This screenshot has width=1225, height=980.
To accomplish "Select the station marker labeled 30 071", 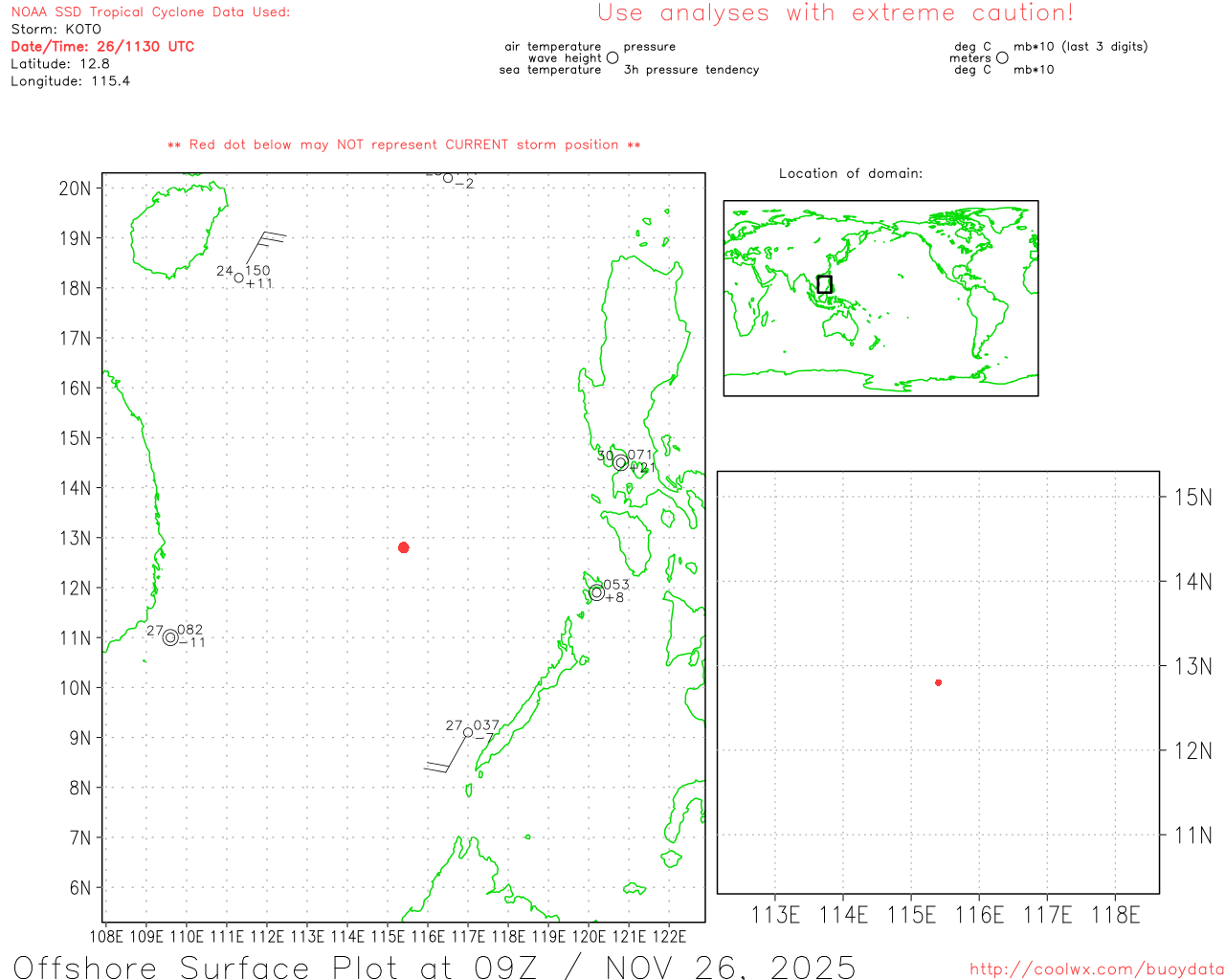I will tap(621, 463).
